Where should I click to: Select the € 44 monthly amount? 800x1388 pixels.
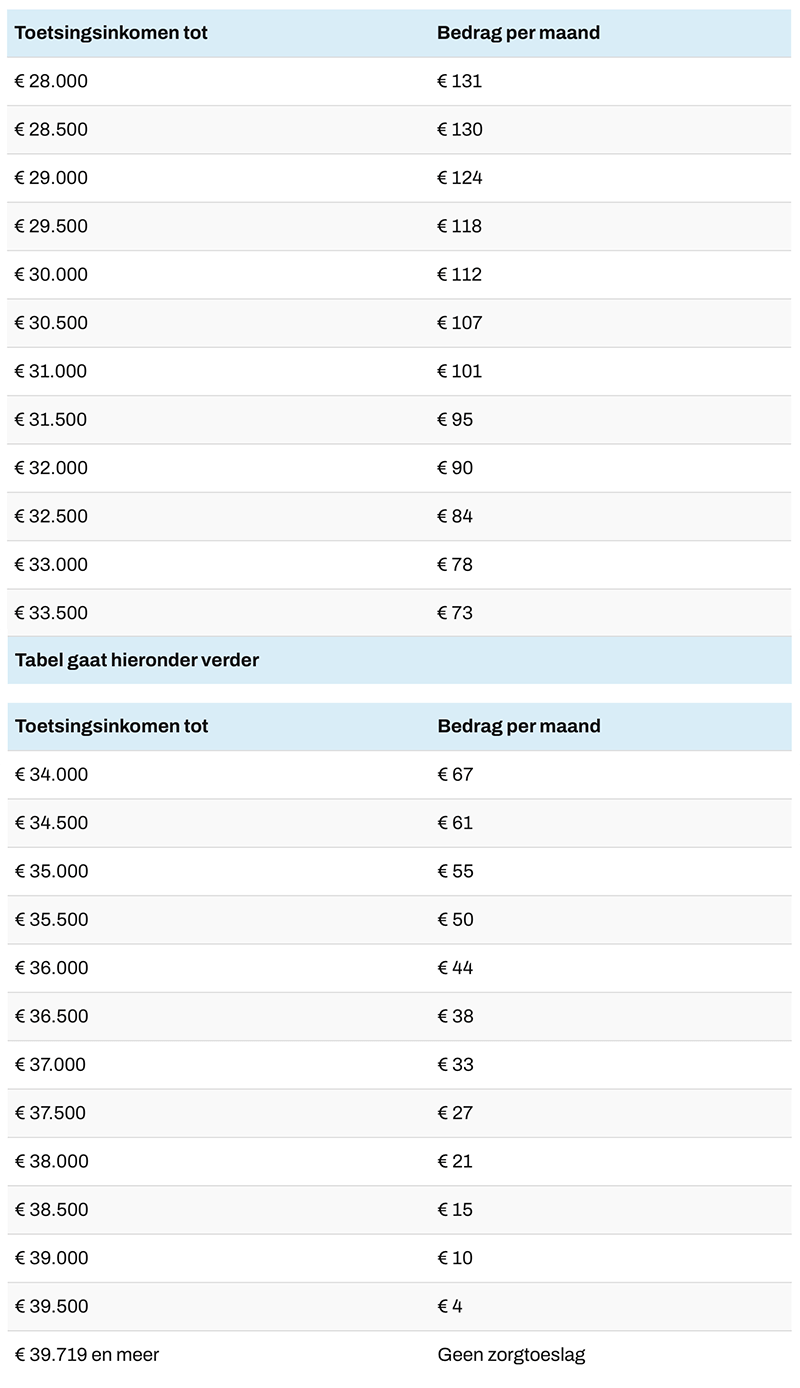(x=455, y=968)
